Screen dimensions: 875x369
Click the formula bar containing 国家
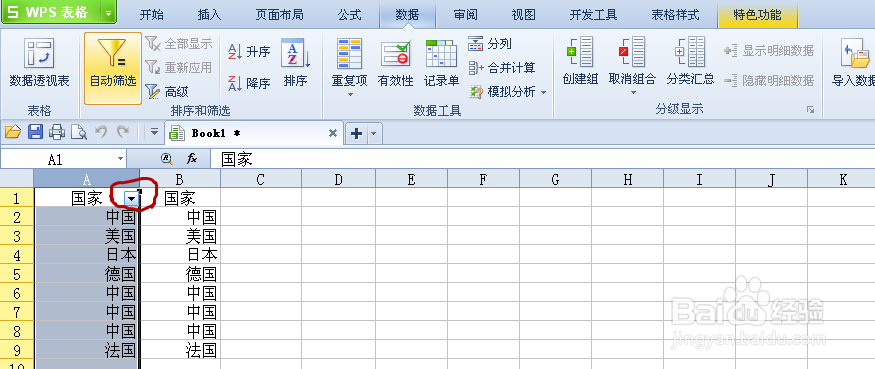(542, 160)
